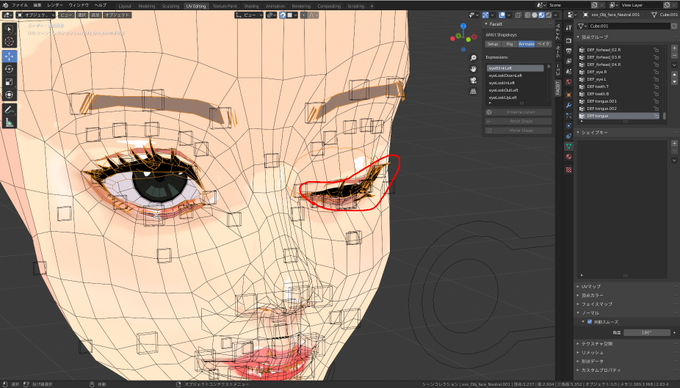Viewport: 680px width, 388px height.
Task: Click the zoom magnifier viewport icon
Action: pos(473,58)
